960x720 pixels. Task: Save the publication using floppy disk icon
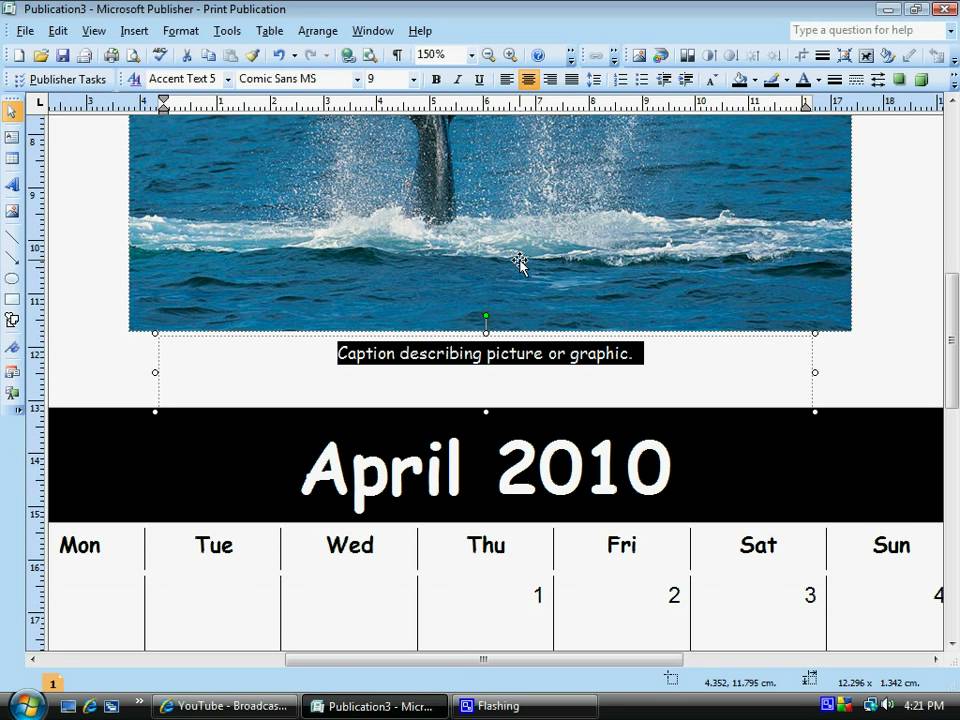(62, 56)
